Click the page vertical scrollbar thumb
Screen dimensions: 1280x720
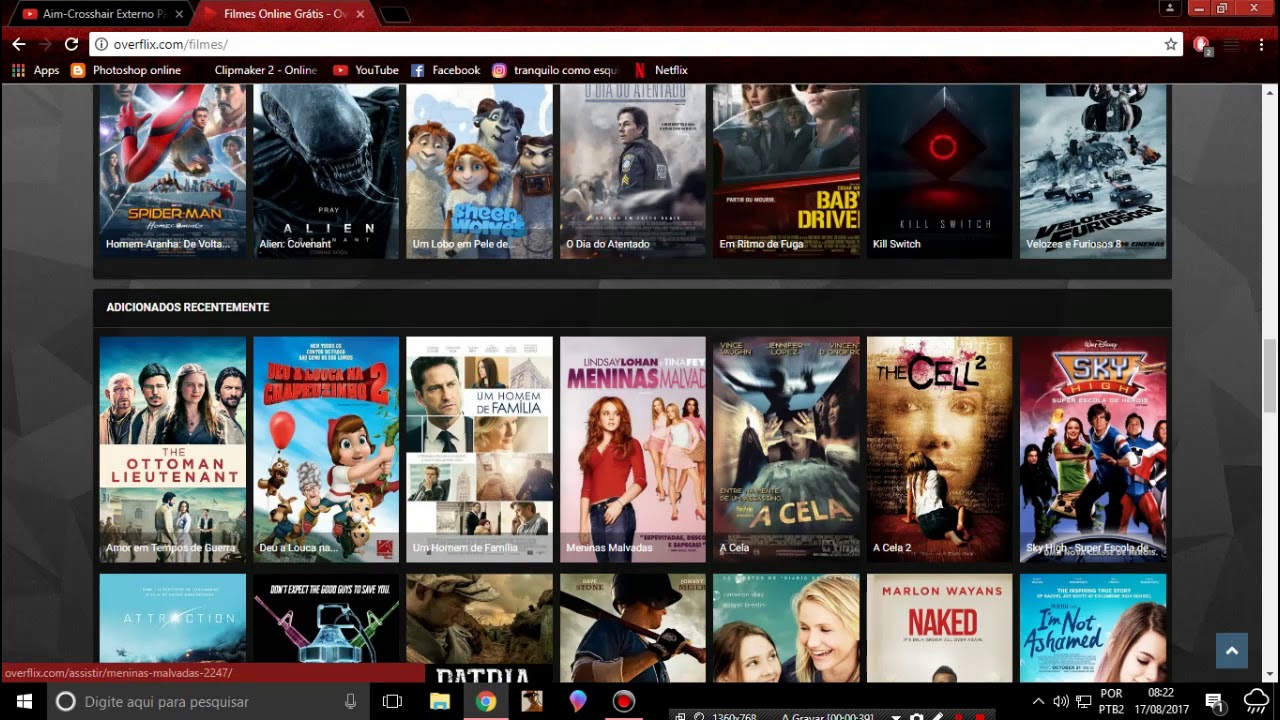[1270, 375]
